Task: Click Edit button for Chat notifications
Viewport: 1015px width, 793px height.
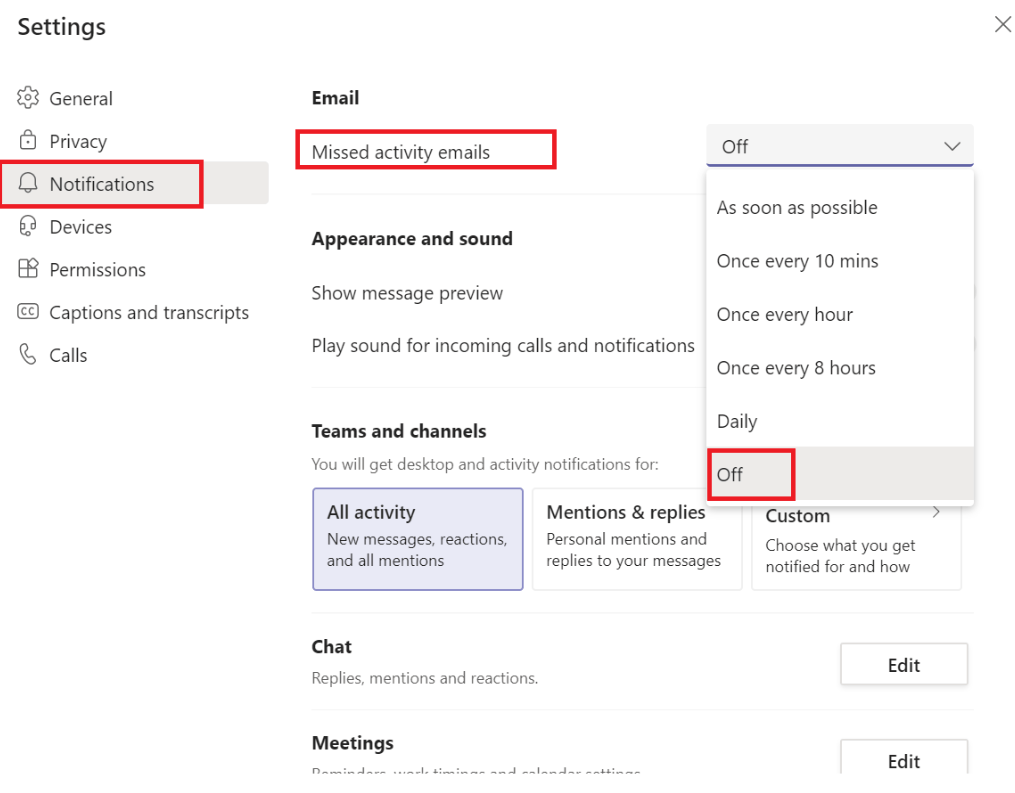Action: coord(903,665)
